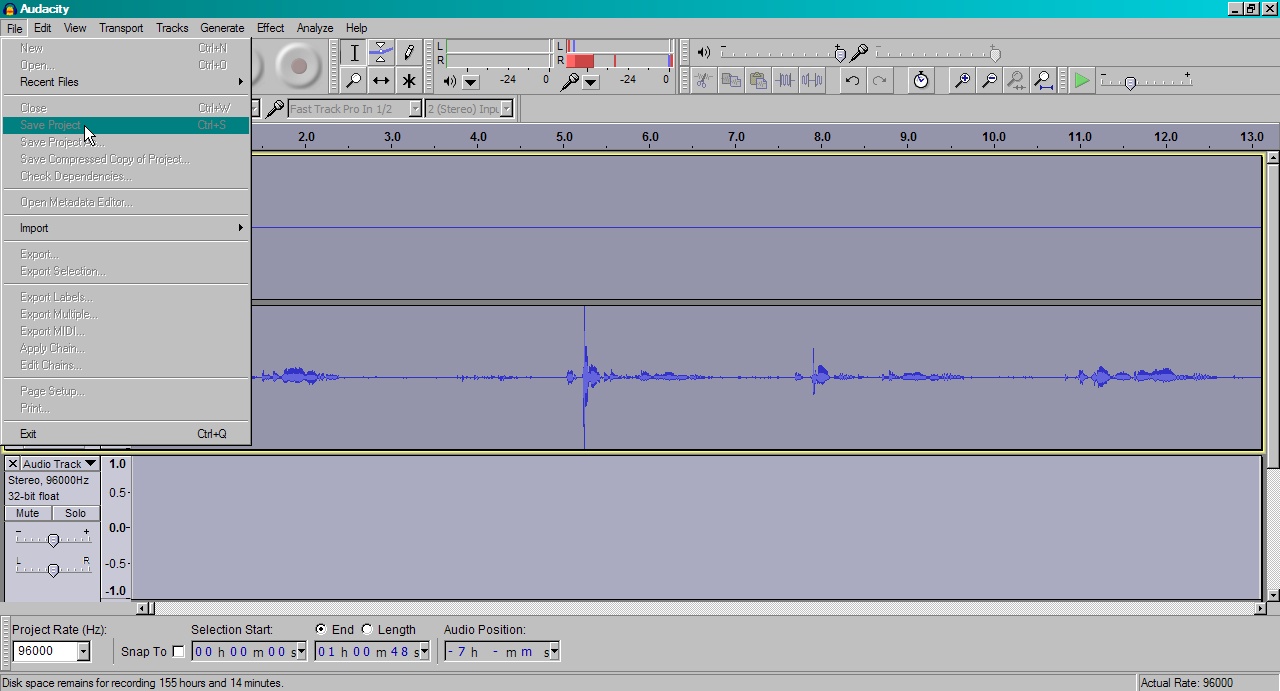Image resolution: width=1280 pixels, height=691 pixels.
Task: Enable the Snap To checkbox
Action: (x=178, y=652)
